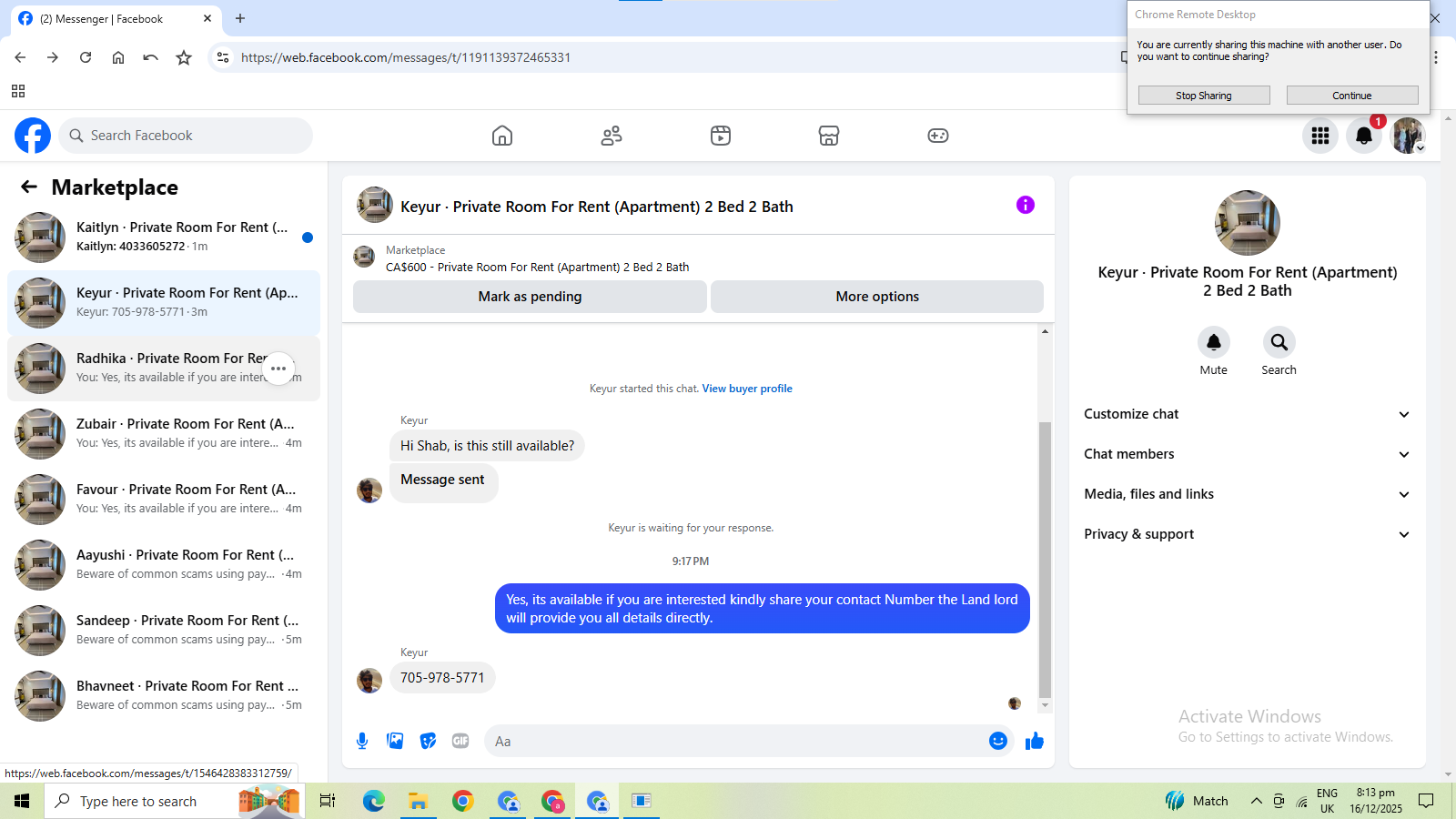Open the Kaitlyn conversation

pos(164,238)
